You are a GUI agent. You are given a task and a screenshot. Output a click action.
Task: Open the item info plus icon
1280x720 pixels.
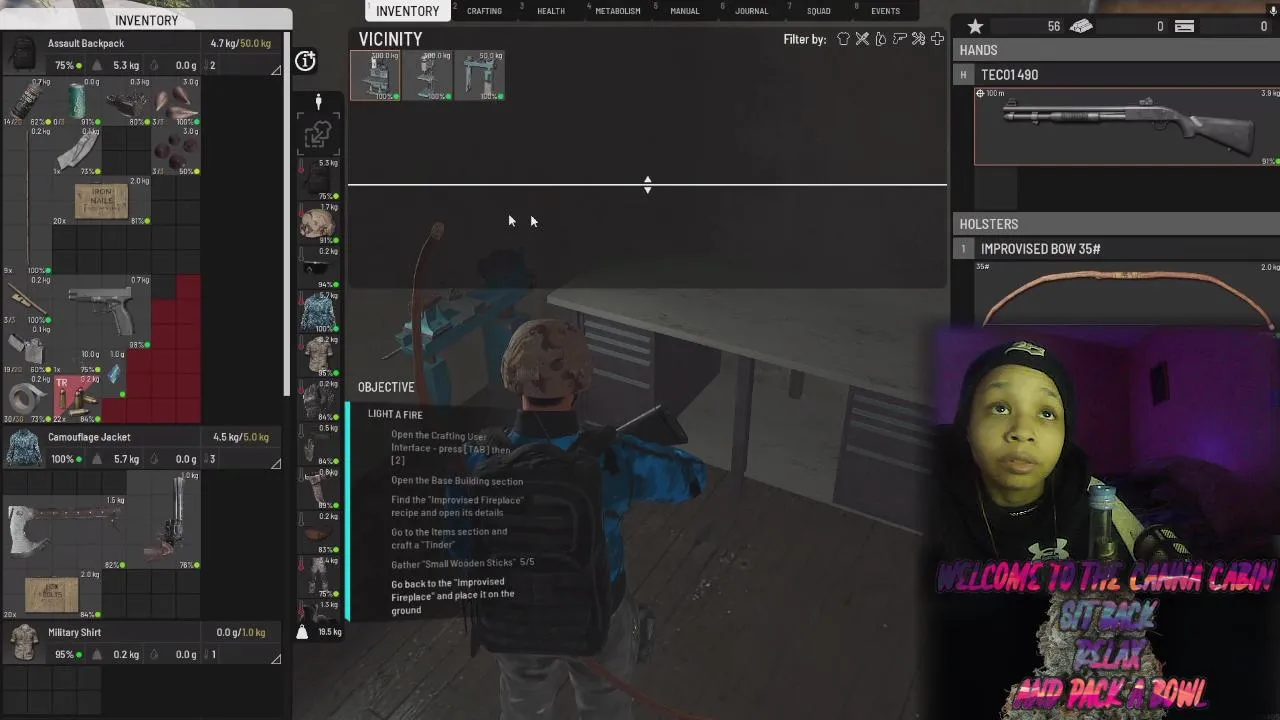click(305, 62)
